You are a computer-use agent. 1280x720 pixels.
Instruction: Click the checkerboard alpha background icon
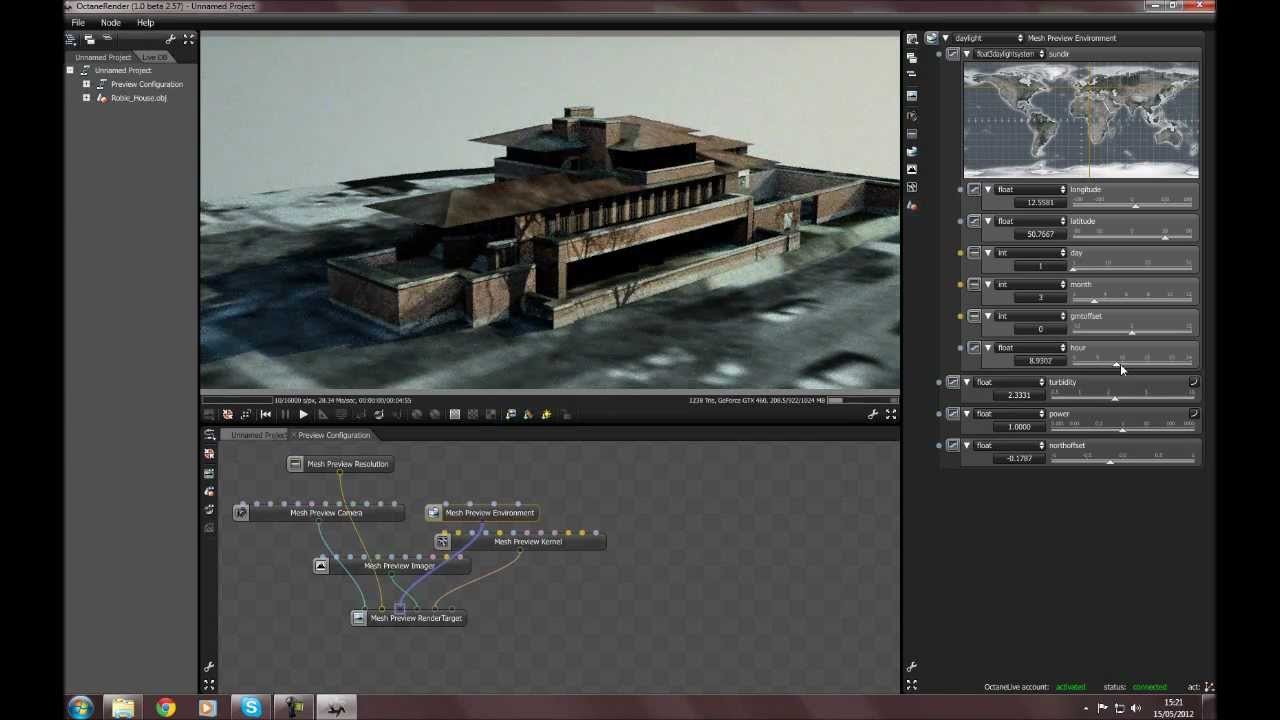(454, 414)
